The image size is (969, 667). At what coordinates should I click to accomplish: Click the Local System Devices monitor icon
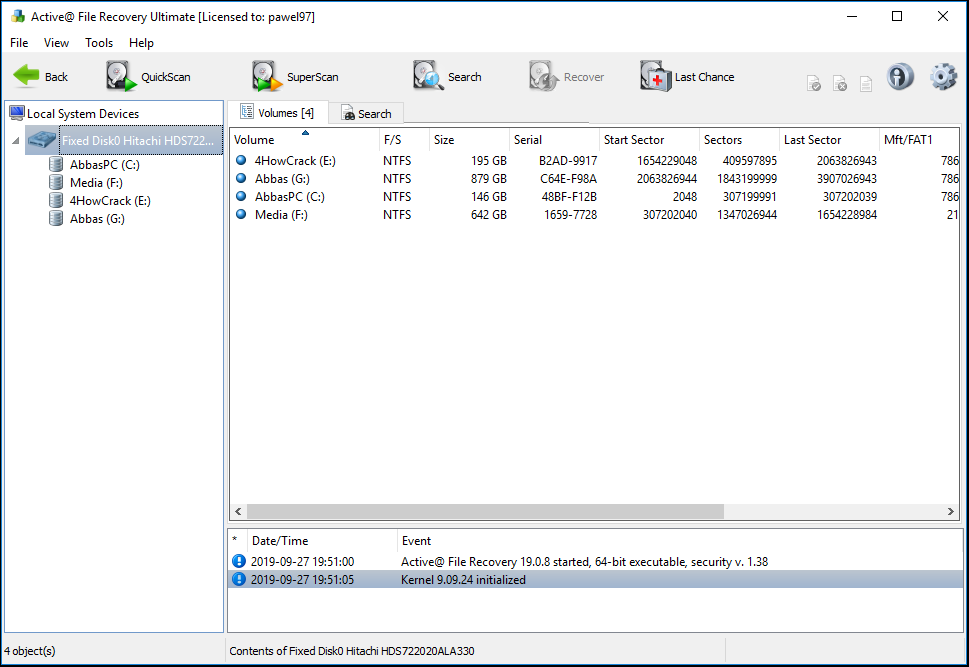(x=17, y=113)
